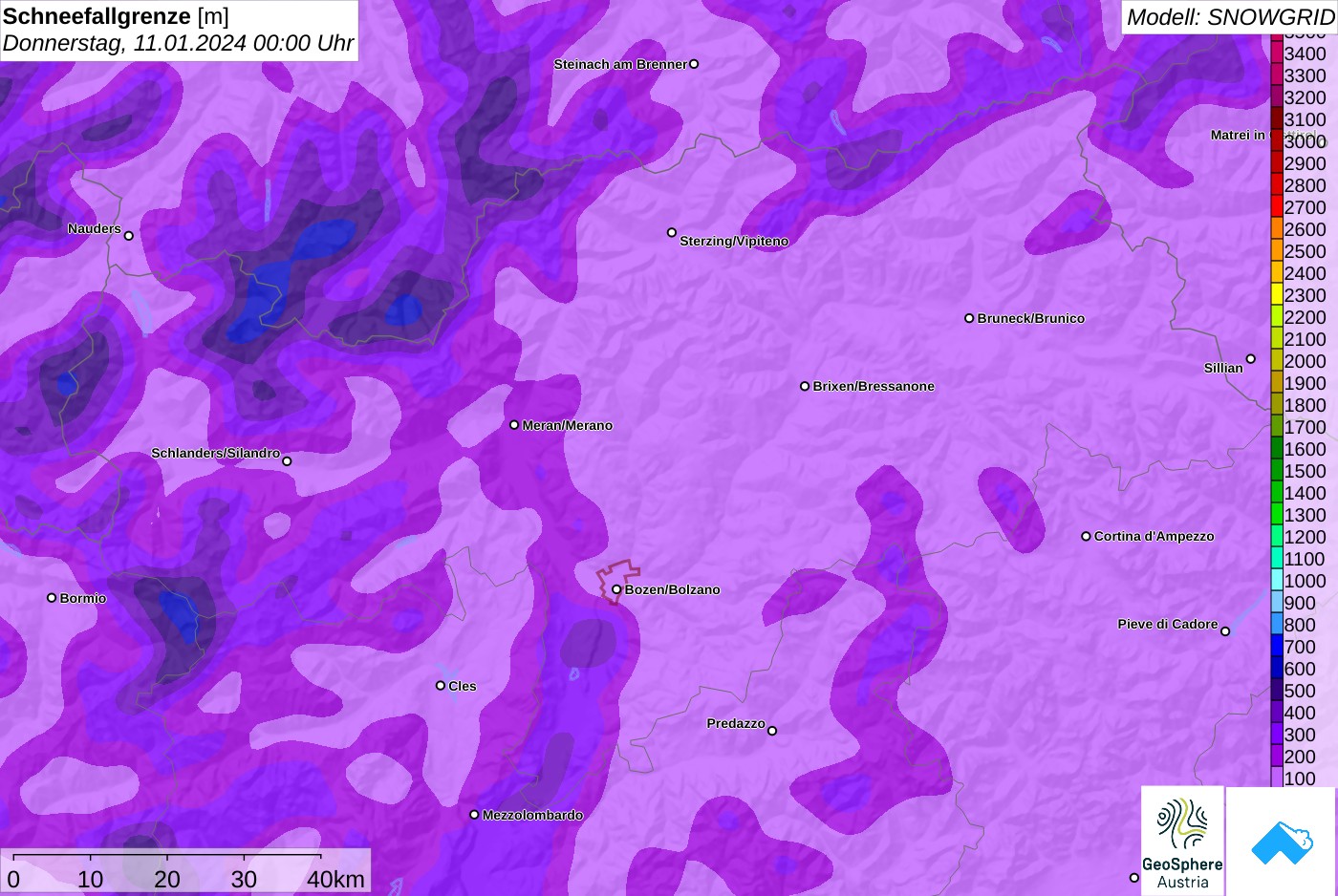Click the "Modell: SNOWGRID" label
Screen dimensions: 1338x896
tap(1230, 16)
